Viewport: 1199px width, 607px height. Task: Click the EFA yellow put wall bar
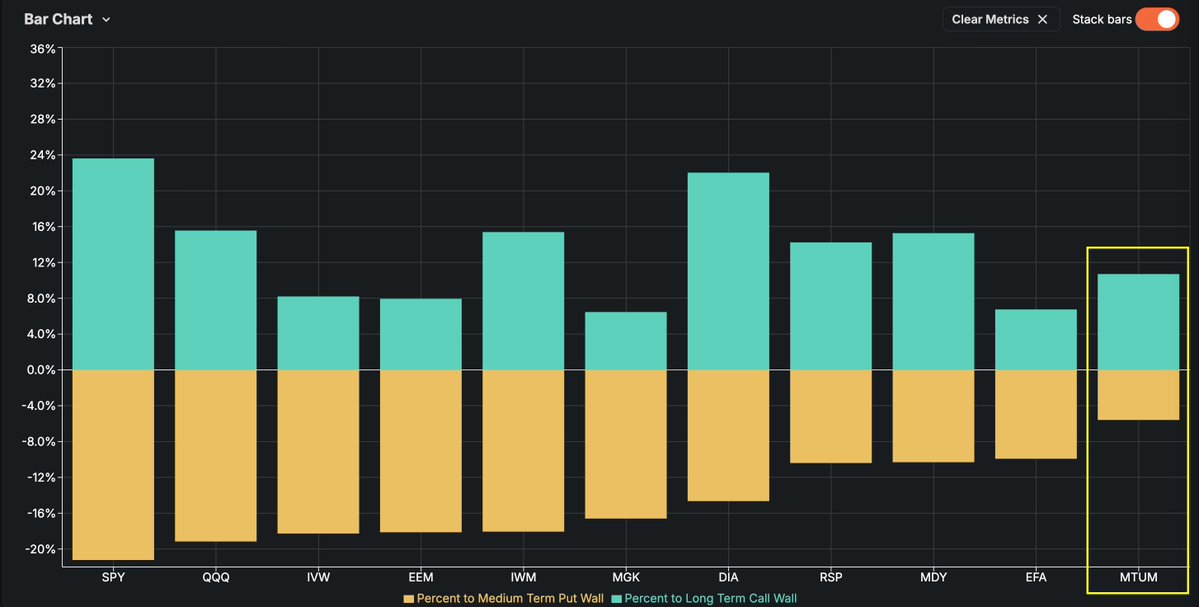point(1035,414)
